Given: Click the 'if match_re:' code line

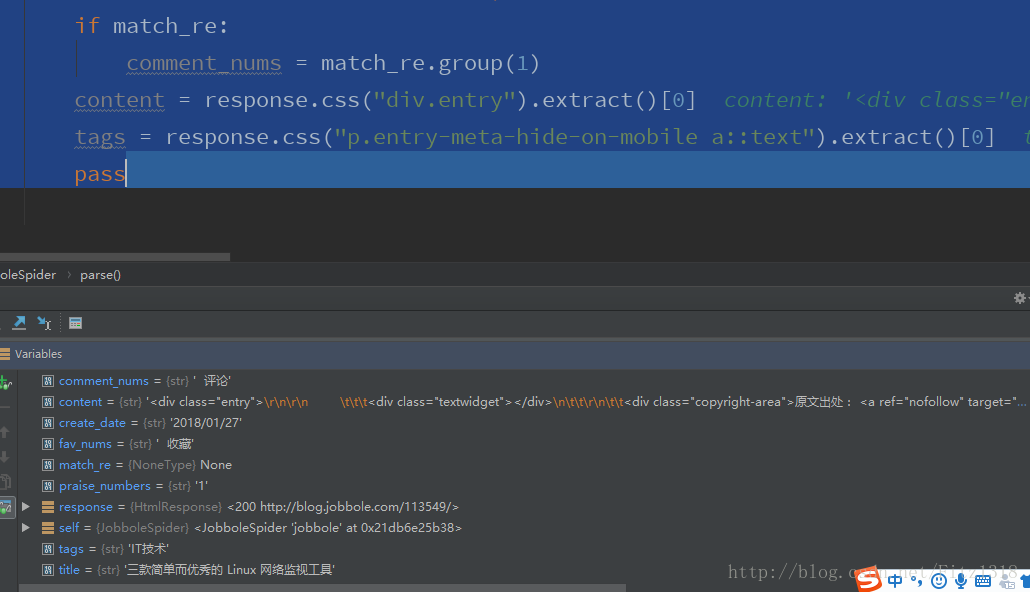Looking at the screenshot, I should [151, 26].
